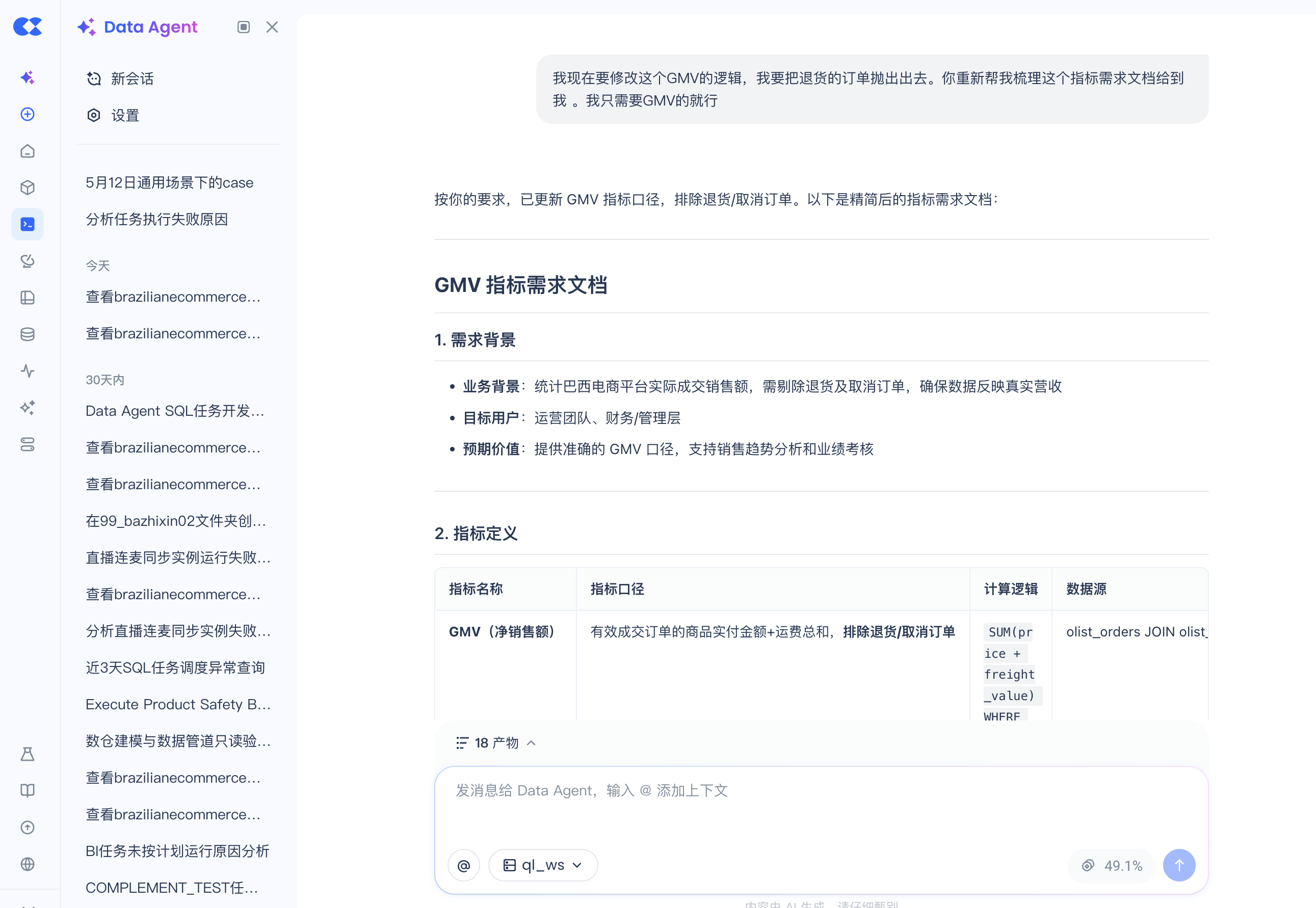Open the table layout sidebar icon
This screenshot has width=1316, height=908.
(x=28, y=298)
